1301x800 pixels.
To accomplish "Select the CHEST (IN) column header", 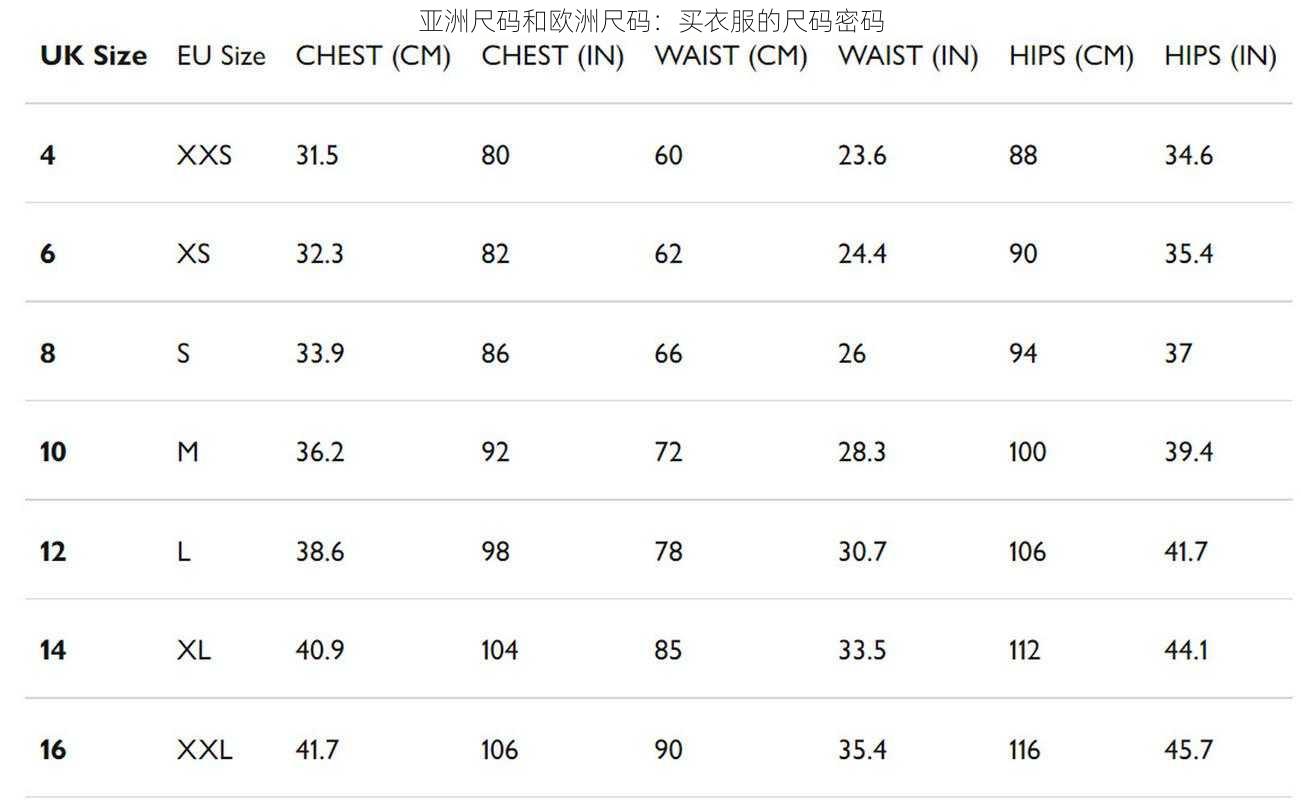I will tap(552, 56).
